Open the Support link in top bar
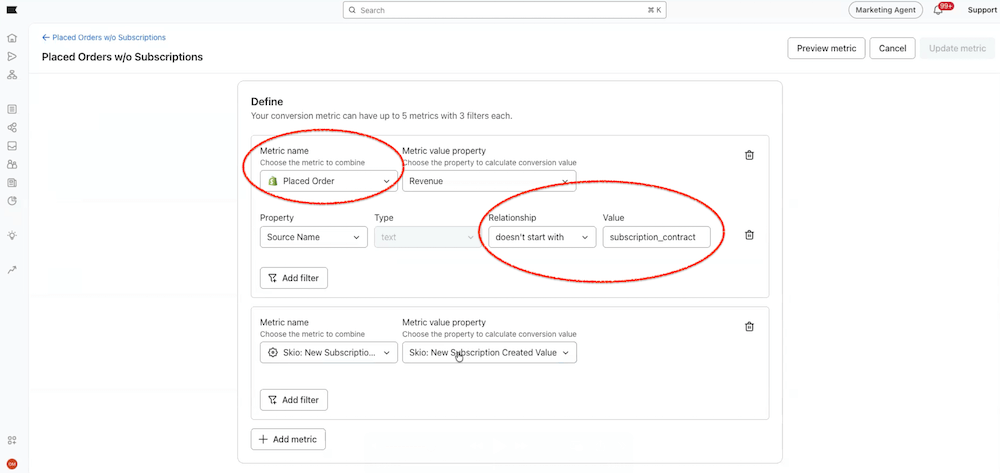The width and height of the screenshot is (1000, 473). click(x=982, y=10)
